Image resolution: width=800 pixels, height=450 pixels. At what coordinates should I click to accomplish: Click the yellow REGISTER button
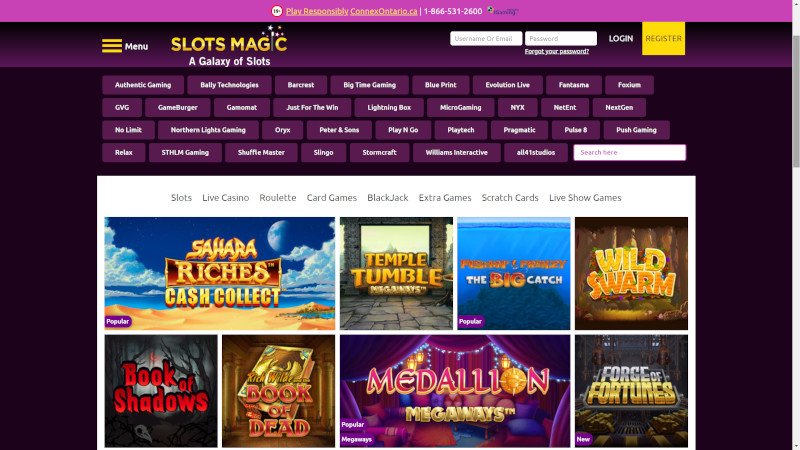click(663, 38)
